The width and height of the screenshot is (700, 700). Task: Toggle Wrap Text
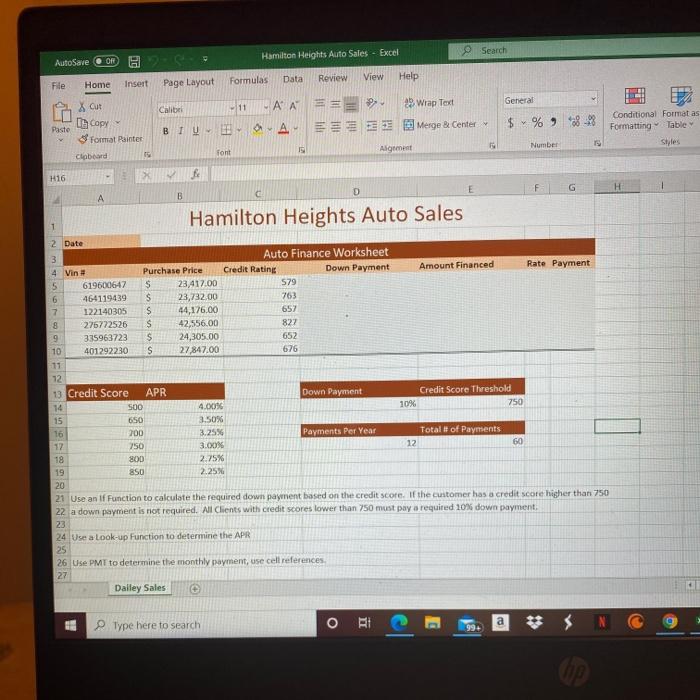point(429,103)
